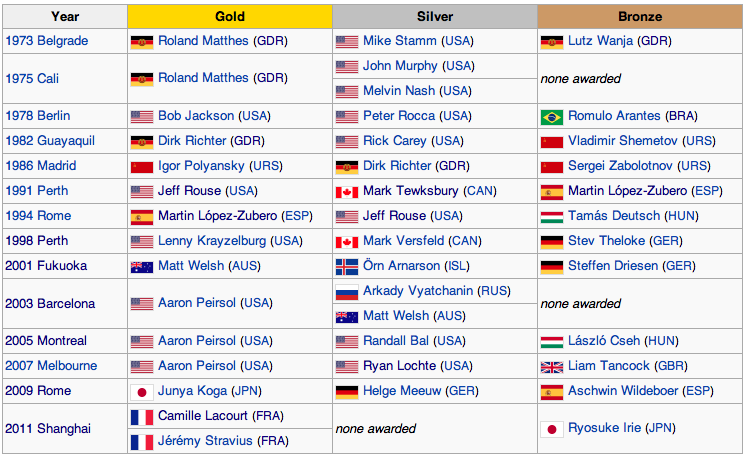The height and width of the screenshot is (457, 749).
Task: Click the East German flag beside Lutz Wanja
Action: tap(551, 42)
